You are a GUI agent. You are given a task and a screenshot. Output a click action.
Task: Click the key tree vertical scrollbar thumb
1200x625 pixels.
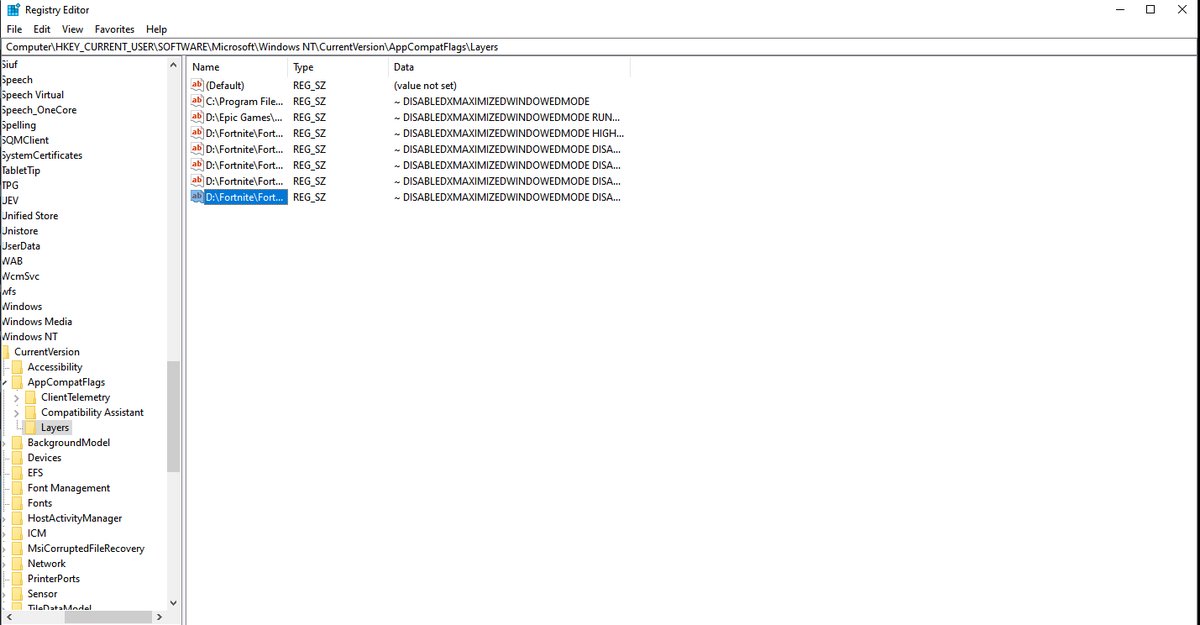coord(173,416)
